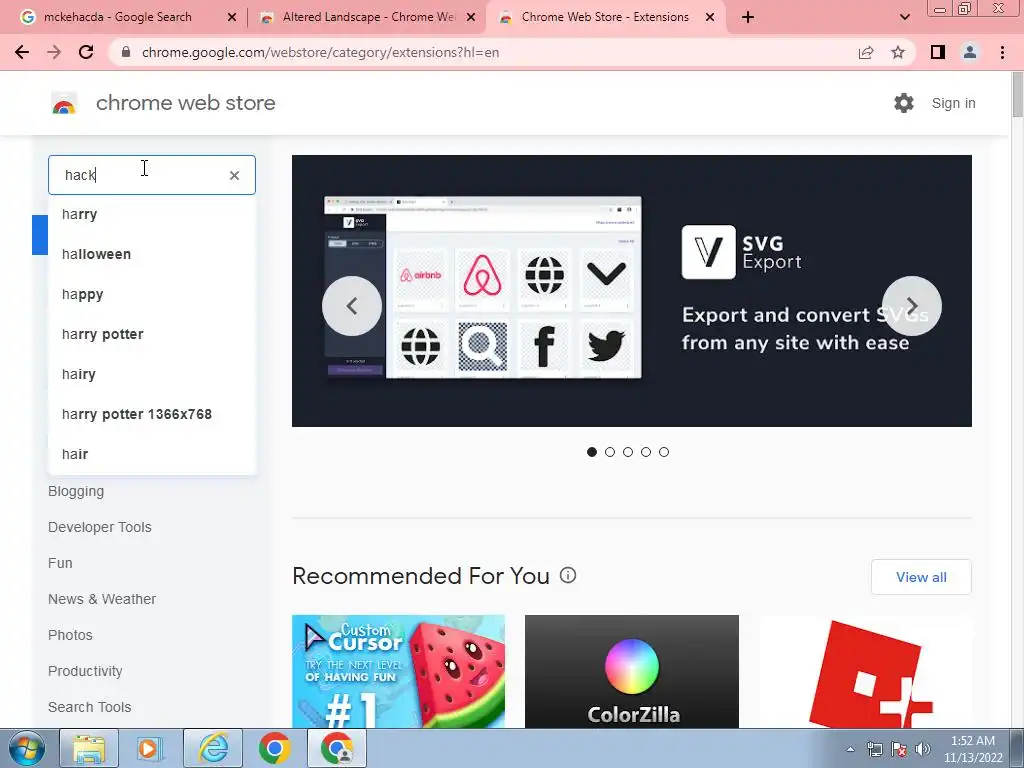Viewport: 1024px width, 768px height.
Task: Choose the 'harry potter' suggestion
Action: pyautogui.click(x=152, y=334)
